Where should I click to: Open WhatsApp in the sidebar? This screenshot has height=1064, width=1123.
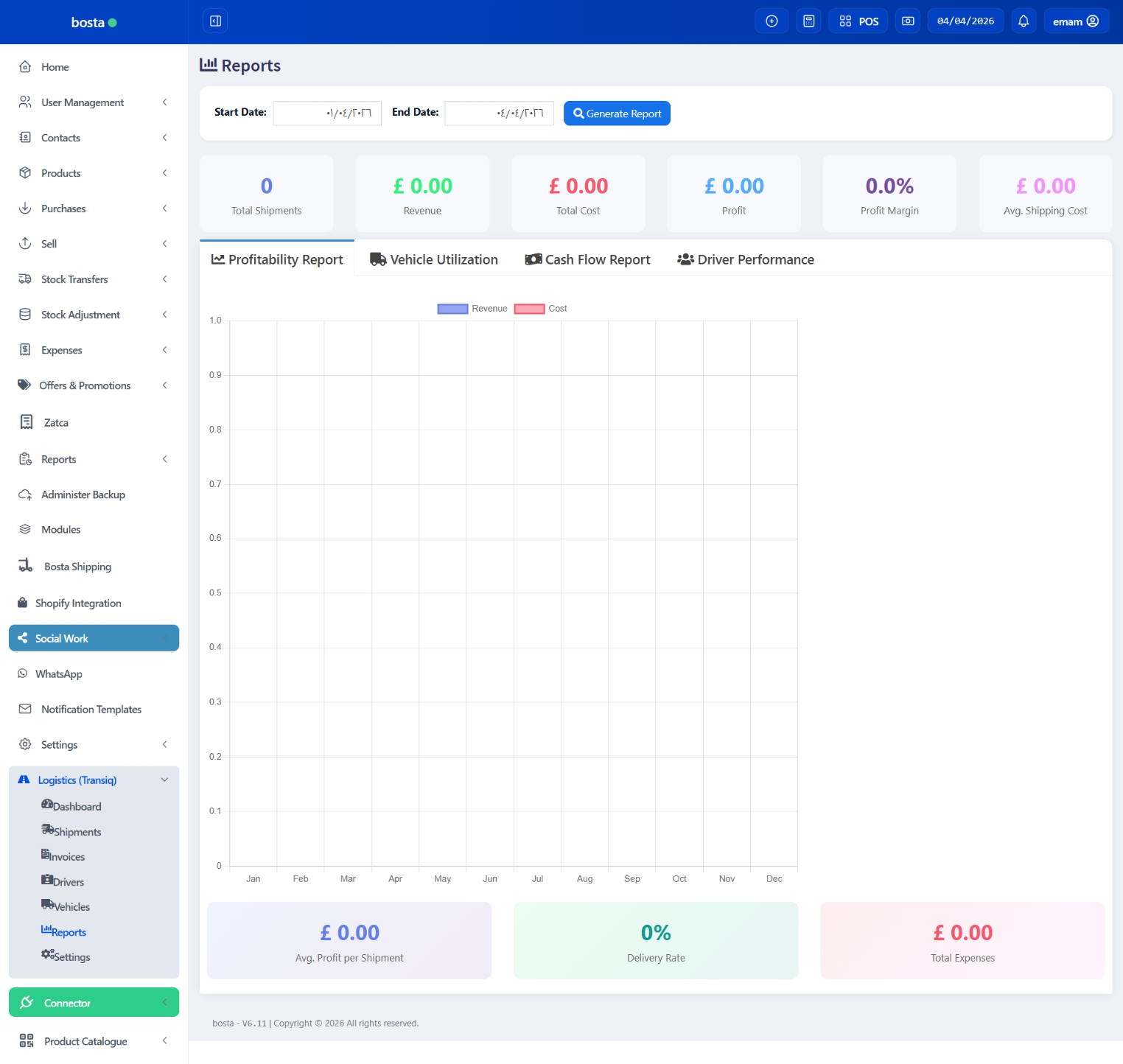click(59, 674)
